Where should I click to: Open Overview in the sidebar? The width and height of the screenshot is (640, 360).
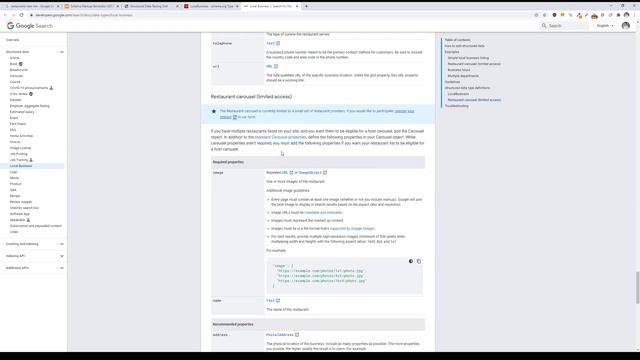pos(13,40)
